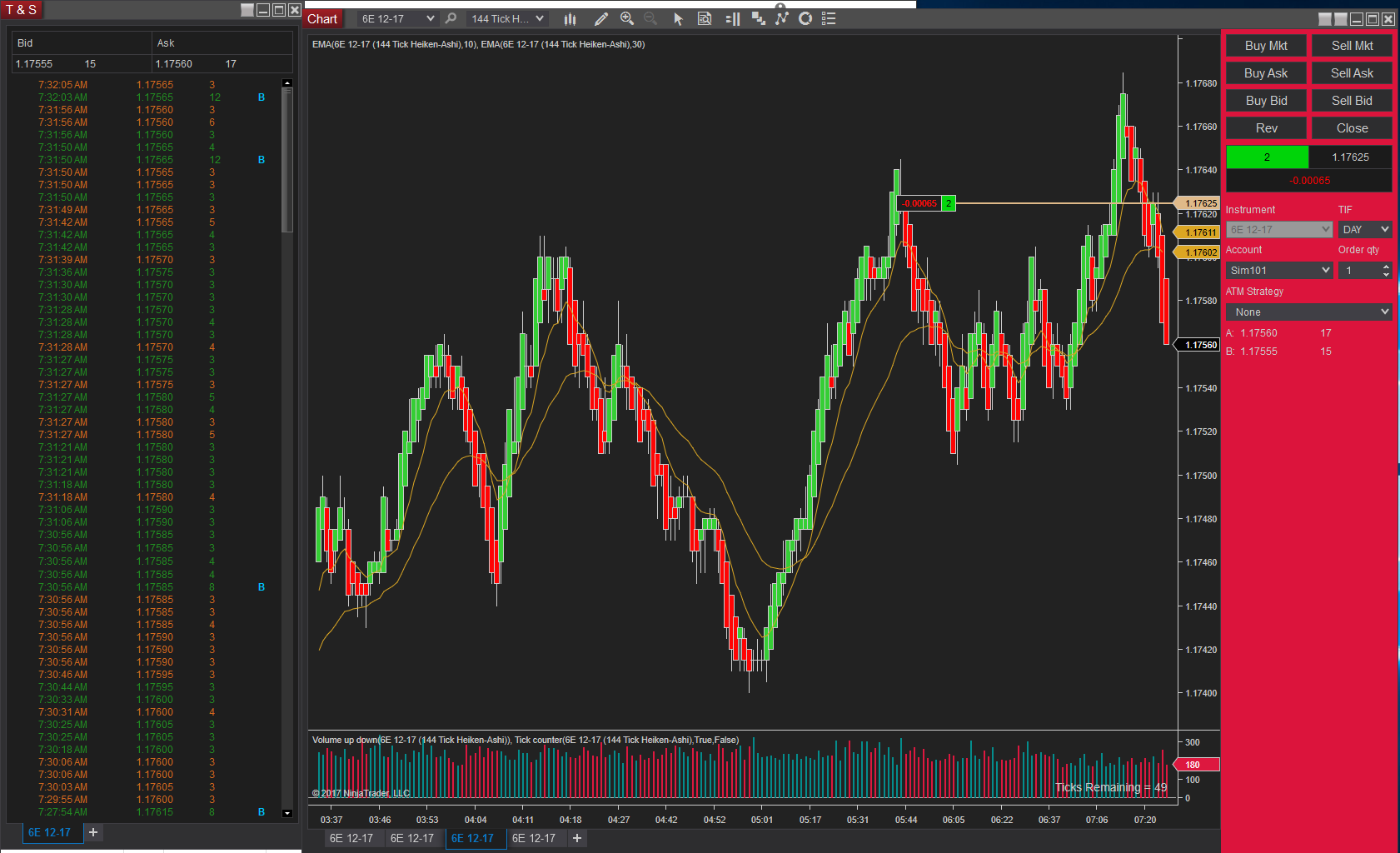Click the window link icon above the toolbar
The image size is (1400, 853).
tap(780, 6)
